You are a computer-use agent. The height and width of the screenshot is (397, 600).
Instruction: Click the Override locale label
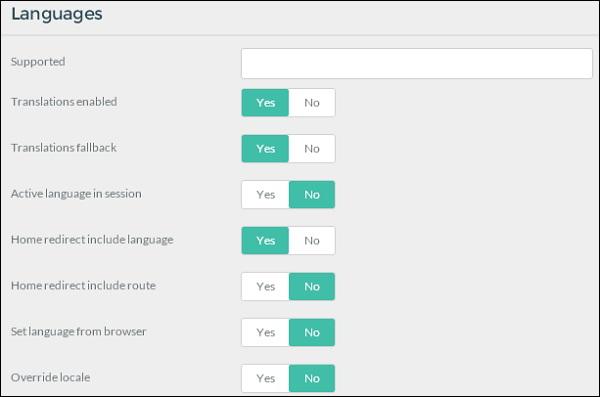[51, 377]
